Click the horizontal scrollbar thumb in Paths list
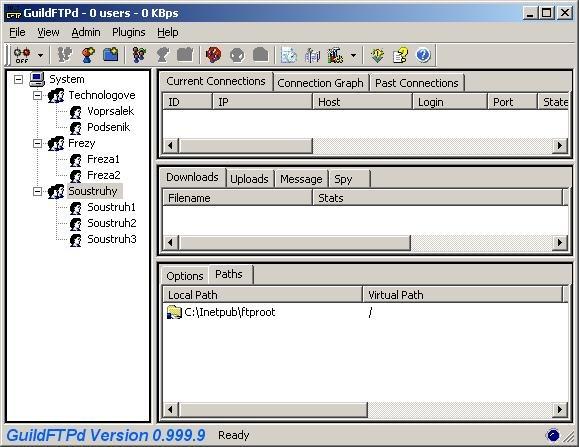The width and height of the screenshot is (579, 447). [x=273, y=409]
